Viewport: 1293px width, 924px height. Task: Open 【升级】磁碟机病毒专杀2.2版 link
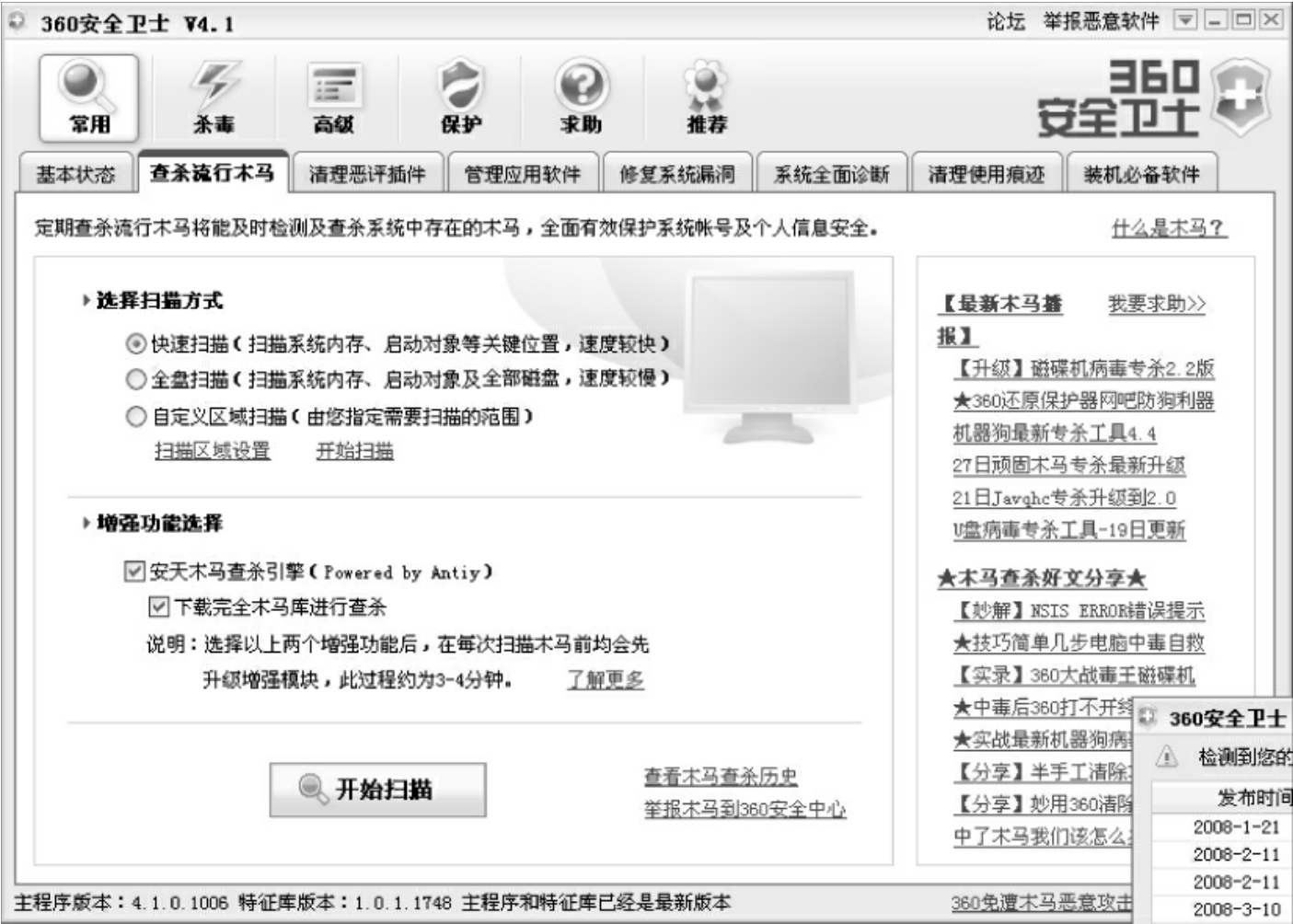(x=1083, y=368)
